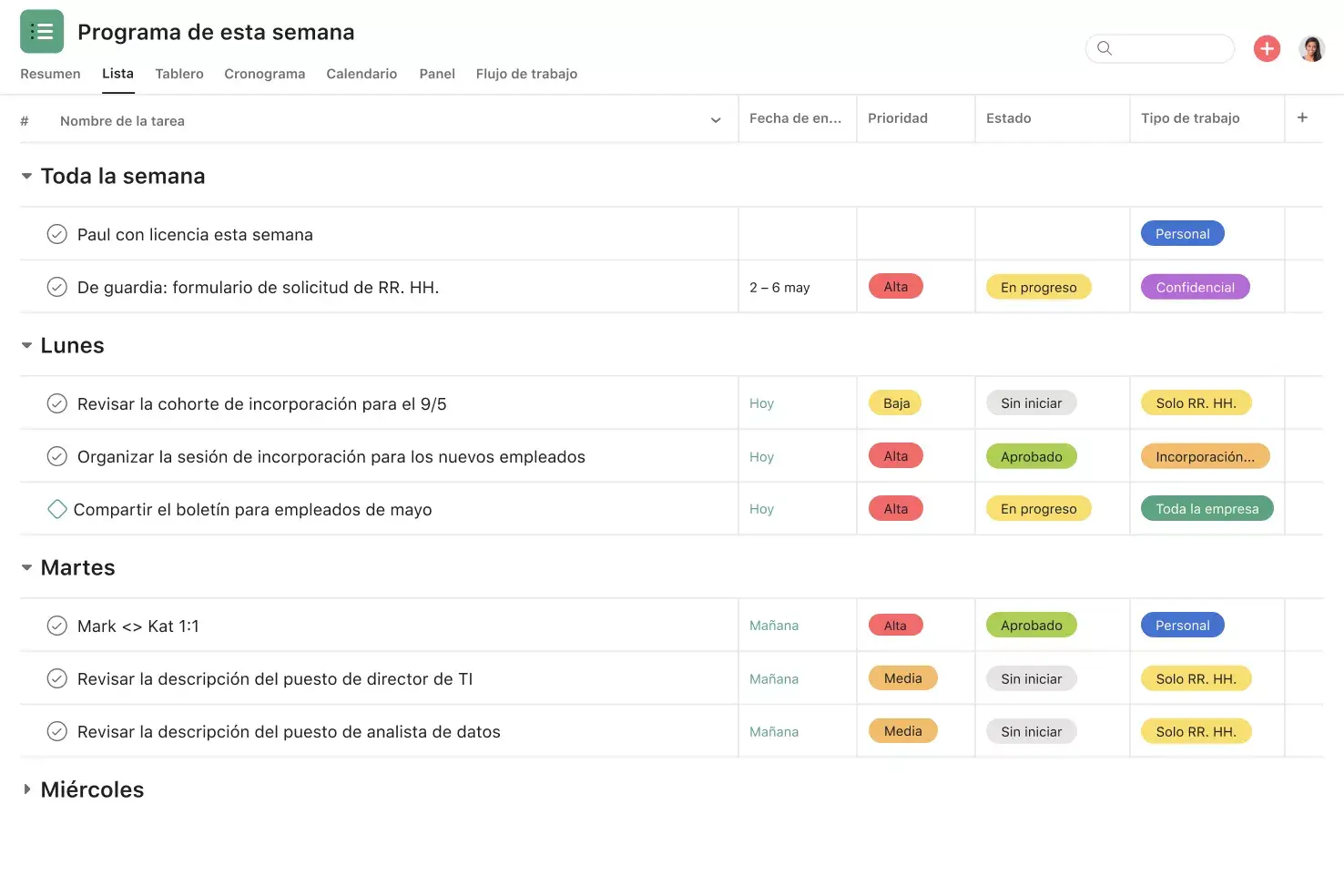The image size is (1344, 896).
Task: Open the 'Nombre de la tarea' column dropdown arrow
Action: (x=716, y=119)
